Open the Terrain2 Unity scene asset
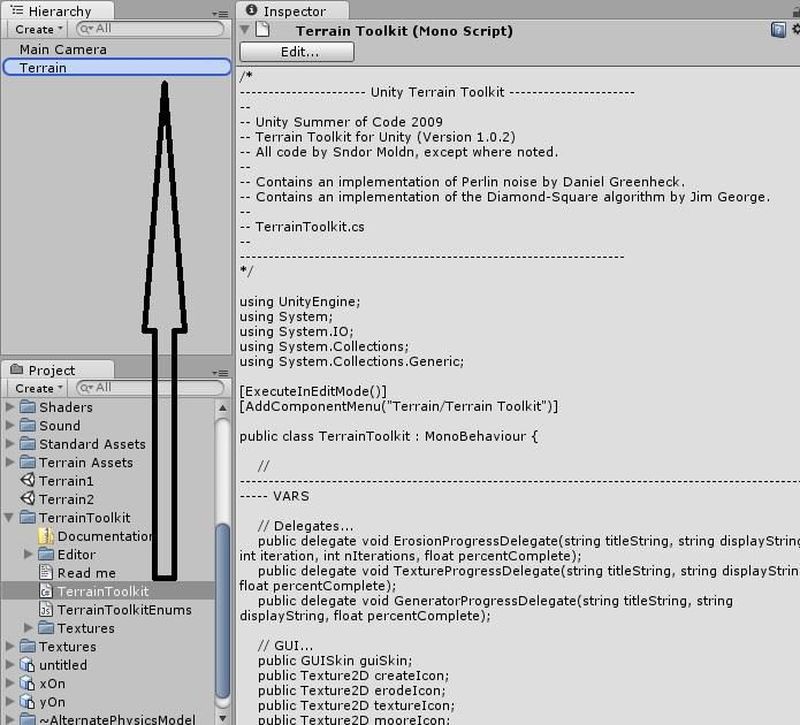This screenshot has height=725, width=800. click(65, 499)
